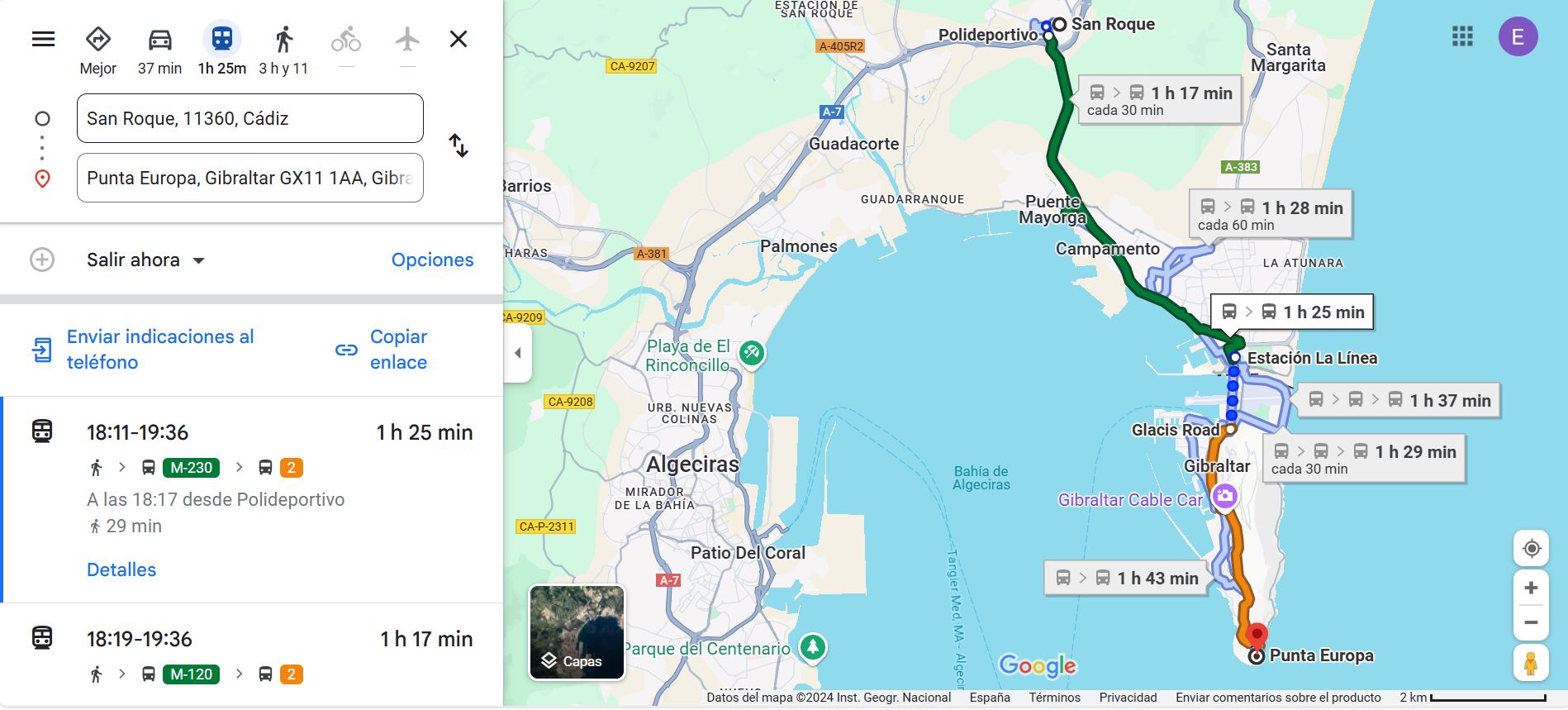Collapse the side panel
This screenshot has height=710, width=1568.
click(518, 353)
